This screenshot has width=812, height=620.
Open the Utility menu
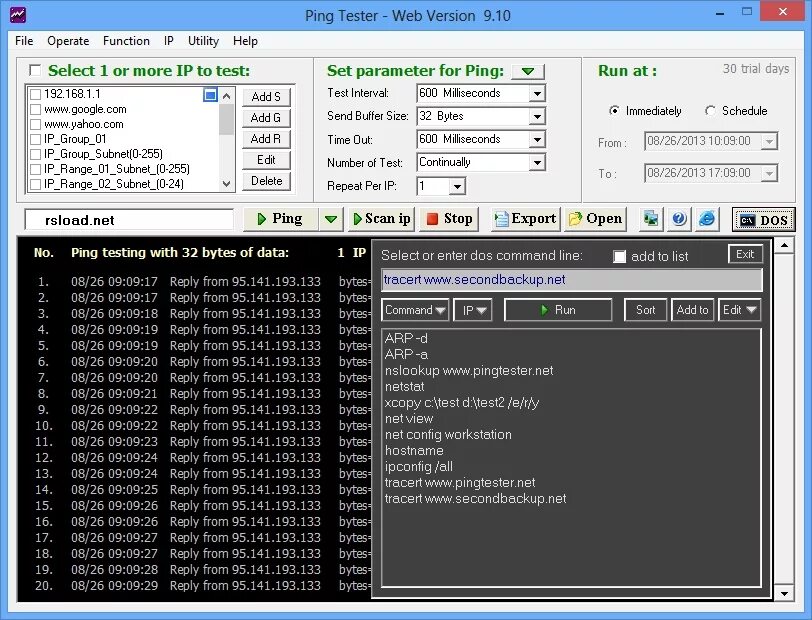click(203, 41)
